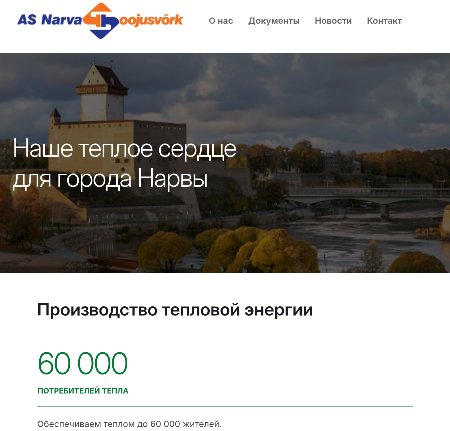Click the white castle tower in photo

click(x=102, y=93)
